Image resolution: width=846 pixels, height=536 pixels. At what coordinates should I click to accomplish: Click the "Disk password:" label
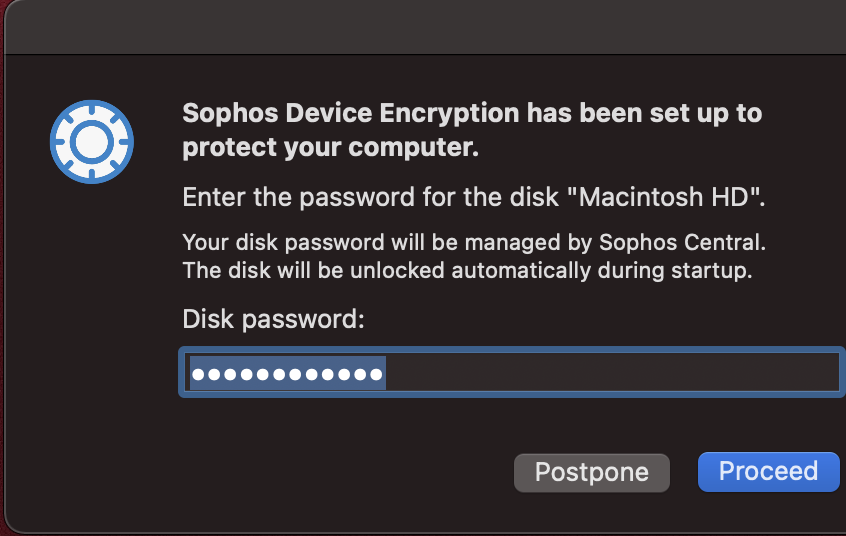[274, 319]
